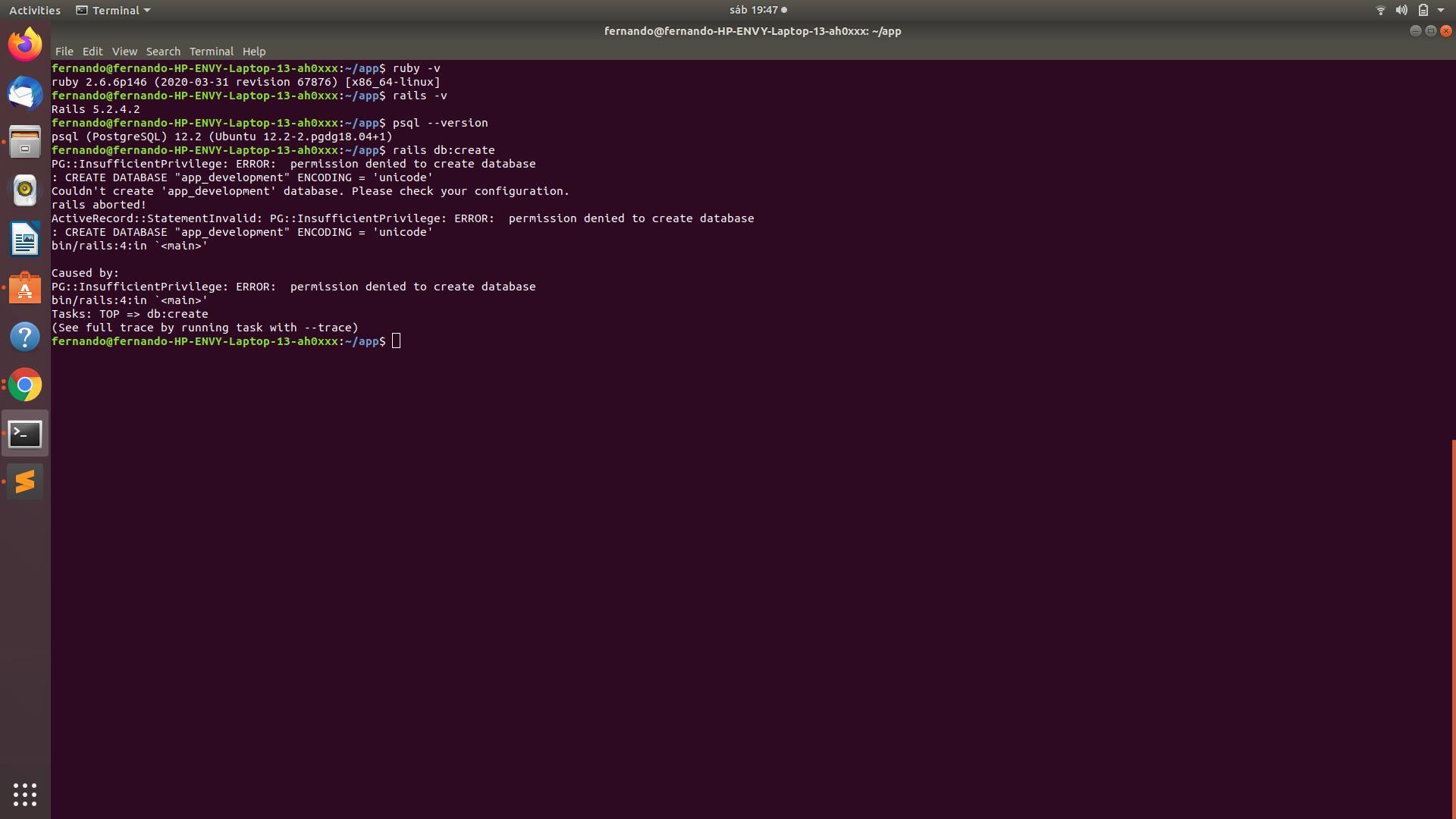Open the Search menu in Terminal
The height and width of the screenshot is (819, 1456).
(163, 51)
